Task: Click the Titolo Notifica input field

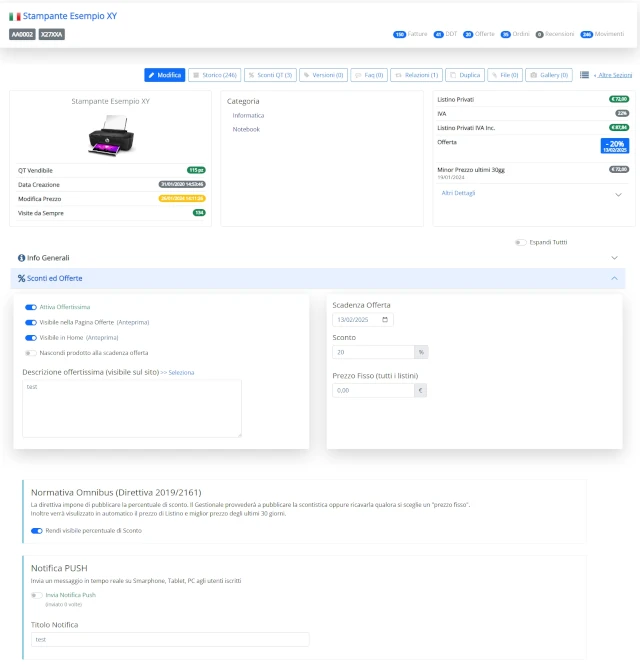Action: coord(170,639)
